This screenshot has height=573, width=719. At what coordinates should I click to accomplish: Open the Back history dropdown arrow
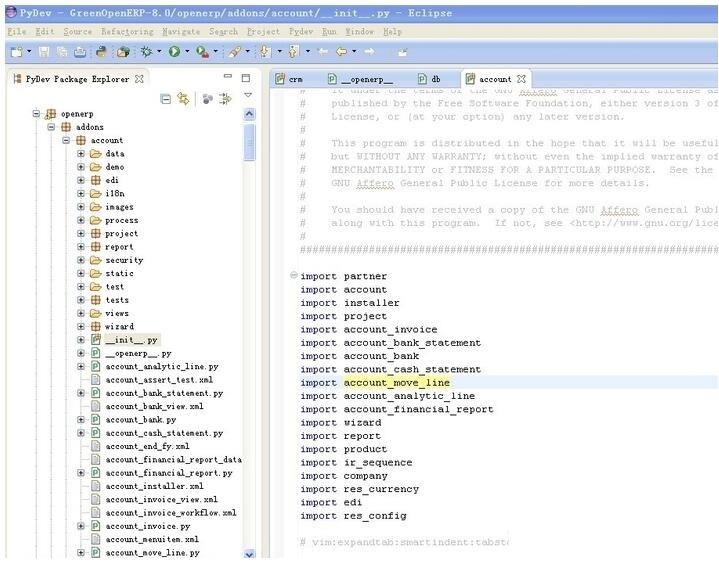tap(354, 51)
